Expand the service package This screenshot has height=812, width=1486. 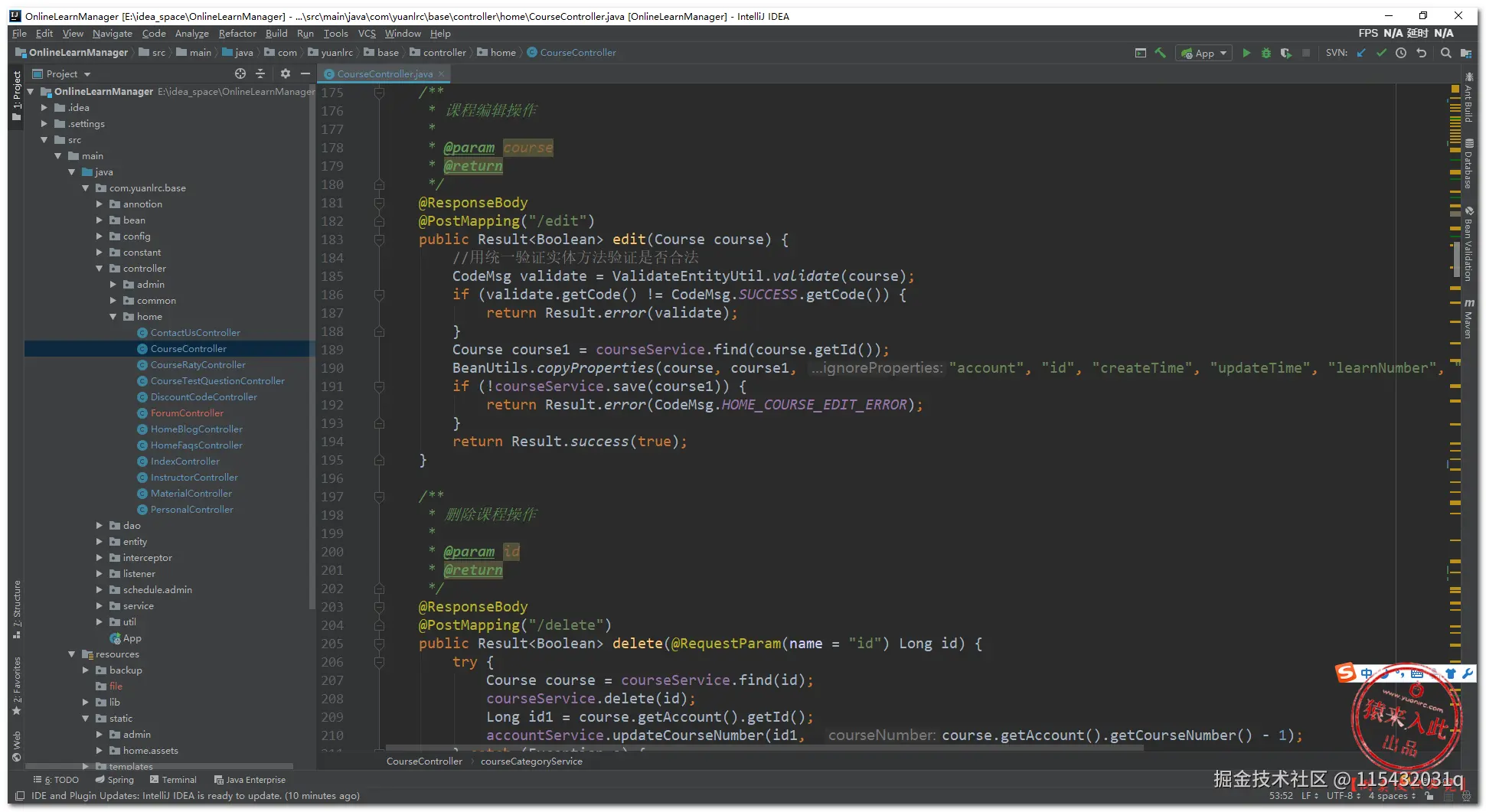click(x=100, y=606)
